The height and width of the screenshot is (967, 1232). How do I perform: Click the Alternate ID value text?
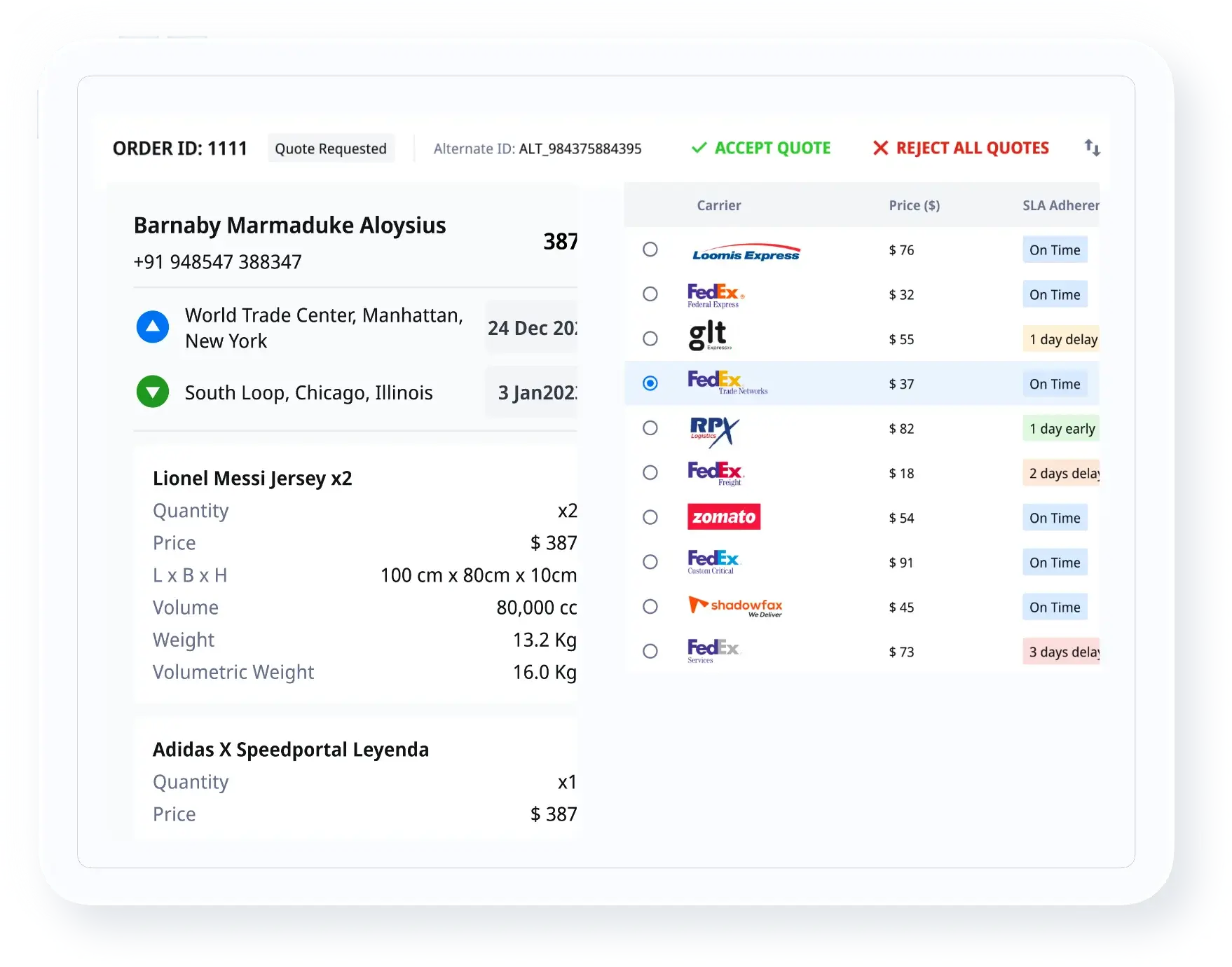580,149
